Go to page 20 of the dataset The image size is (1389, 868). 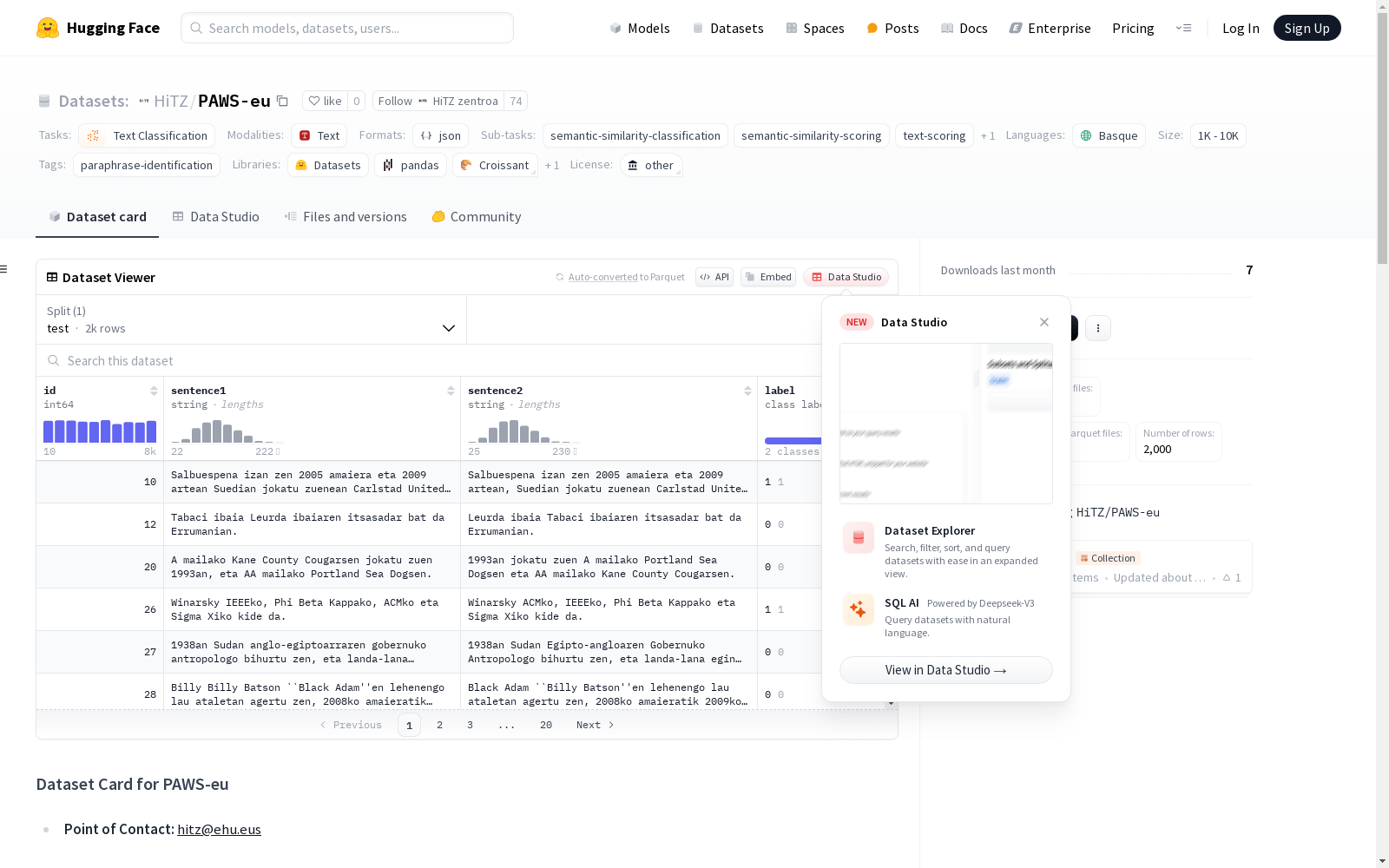(546, 725)
